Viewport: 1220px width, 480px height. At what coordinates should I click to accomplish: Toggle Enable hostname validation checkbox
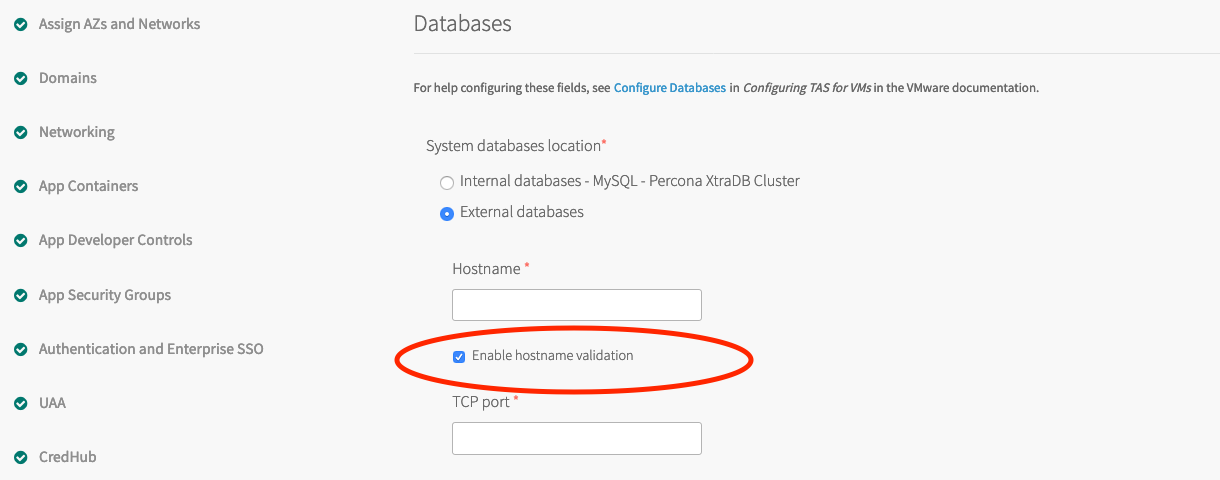pyautogui.click(x=459, y=356)
